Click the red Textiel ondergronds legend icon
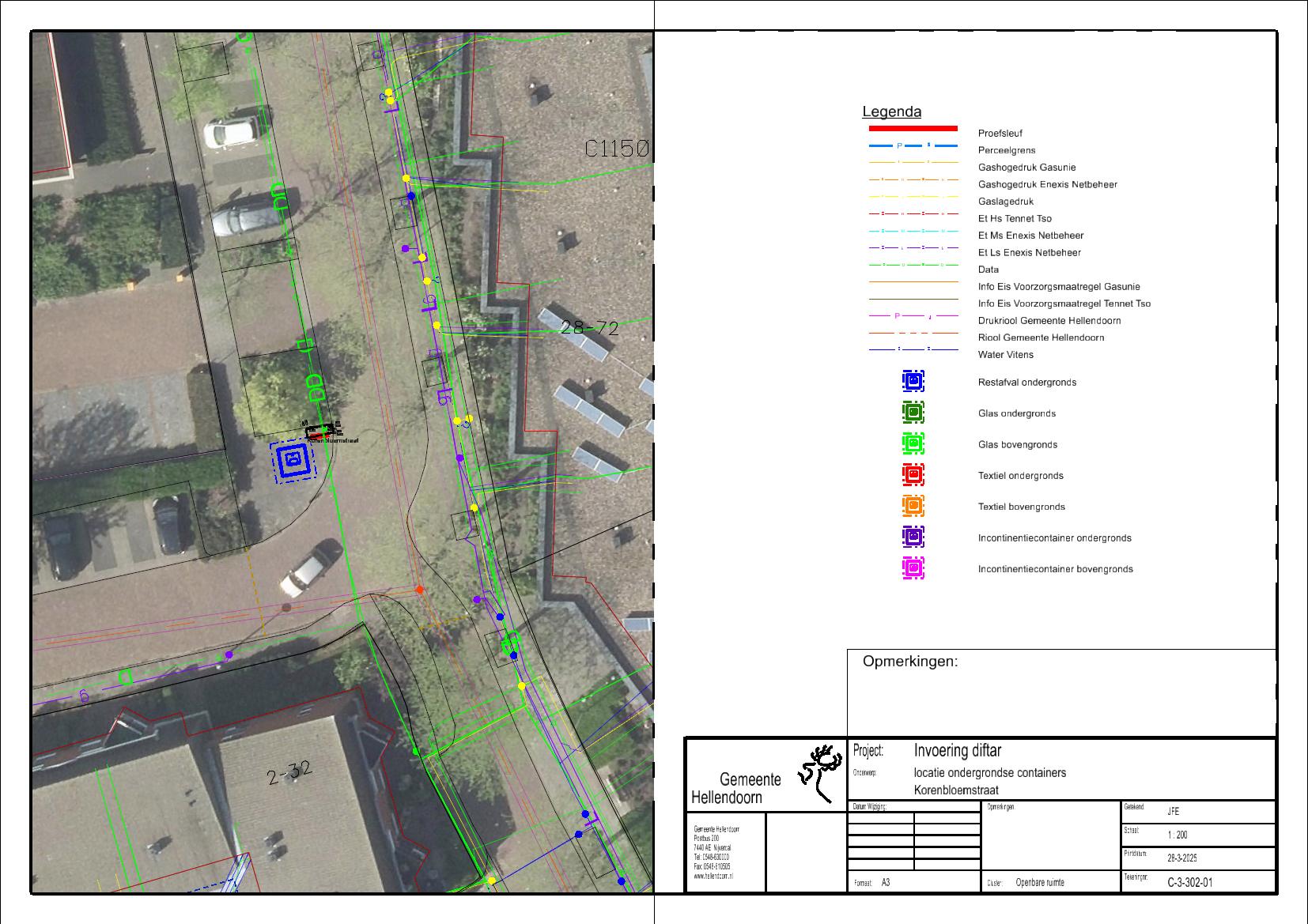Image resolution: width=1308 pixels, height=924 pixels. (x=913, y=474)
